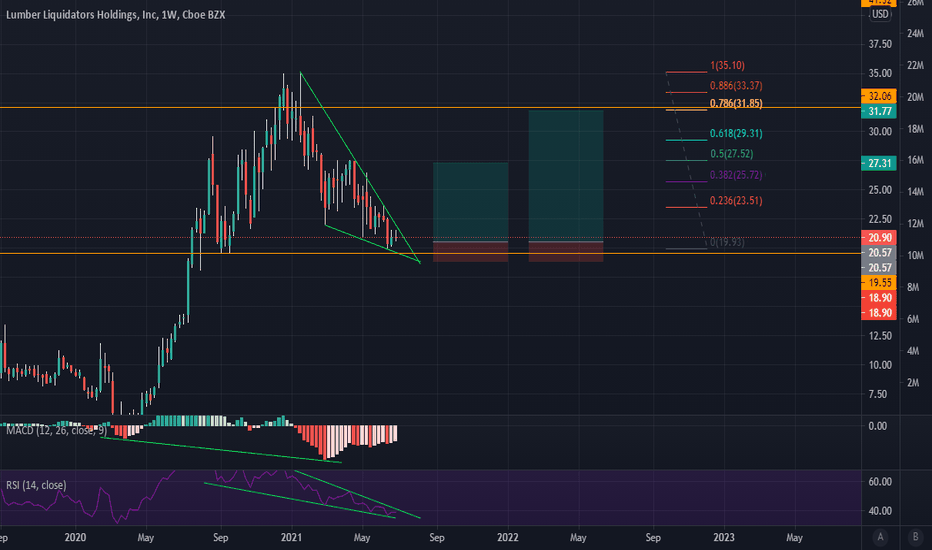The height and width of the screenshot is (550, 932).
Task: Select the 0.618(29.31) Fibonacci level label
Action: [x=736, y=134]
